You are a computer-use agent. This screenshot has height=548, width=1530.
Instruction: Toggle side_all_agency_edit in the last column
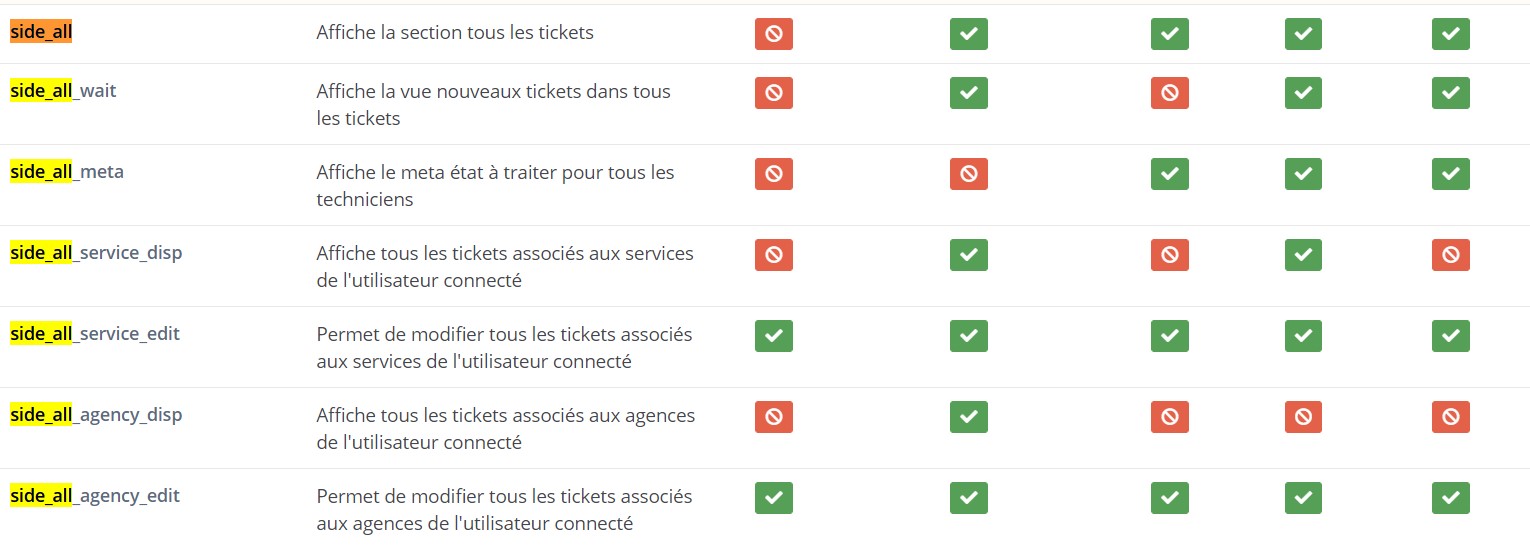click(x=1450, y=498)
